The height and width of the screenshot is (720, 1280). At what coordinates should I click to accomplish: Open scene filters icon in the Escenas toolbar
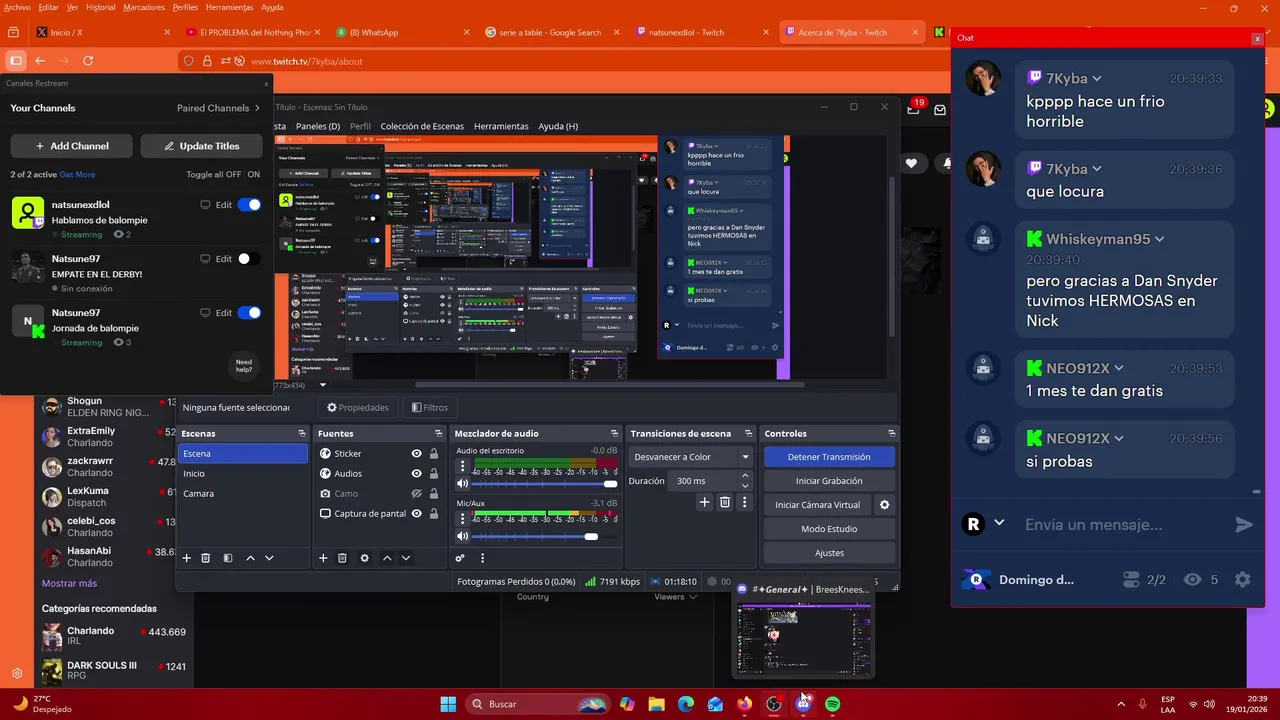(x=228, y=558)
